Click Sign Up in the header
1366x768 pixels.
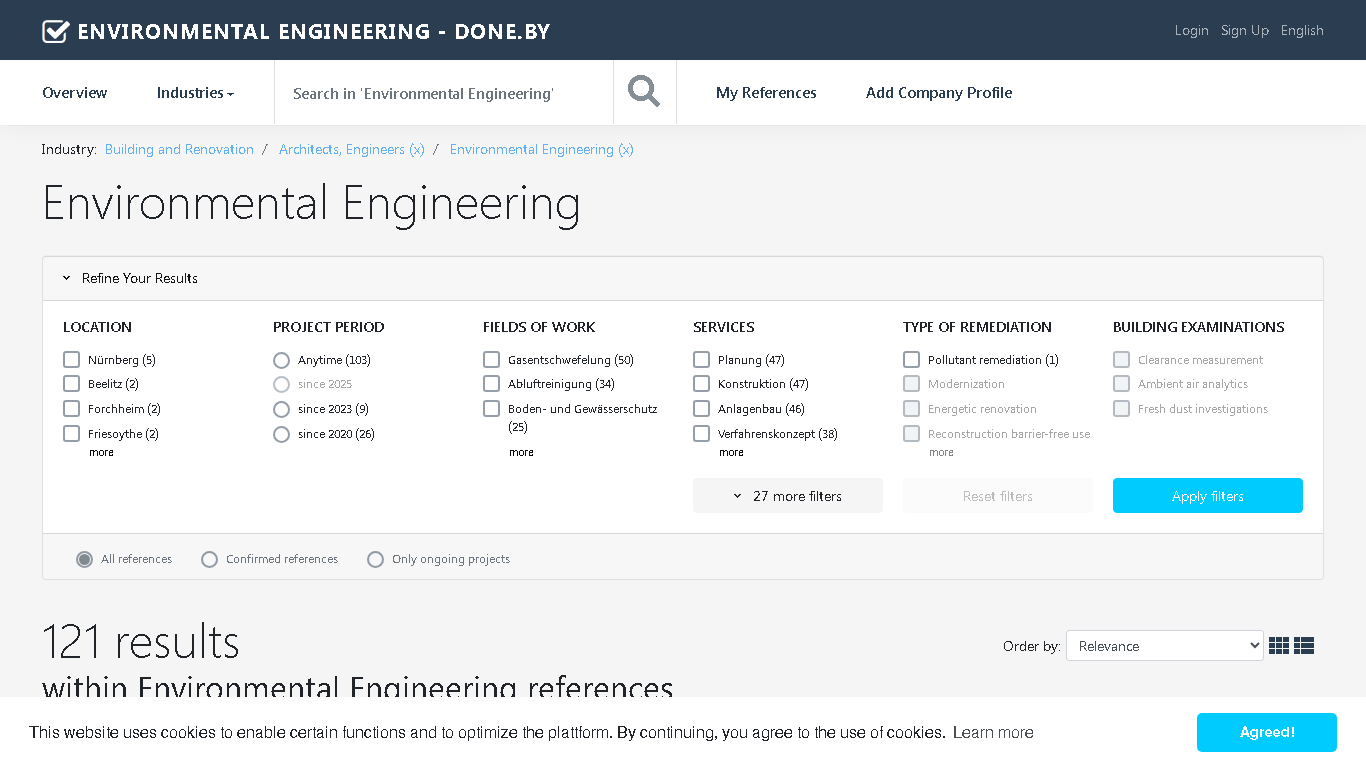coord(1245,31)
